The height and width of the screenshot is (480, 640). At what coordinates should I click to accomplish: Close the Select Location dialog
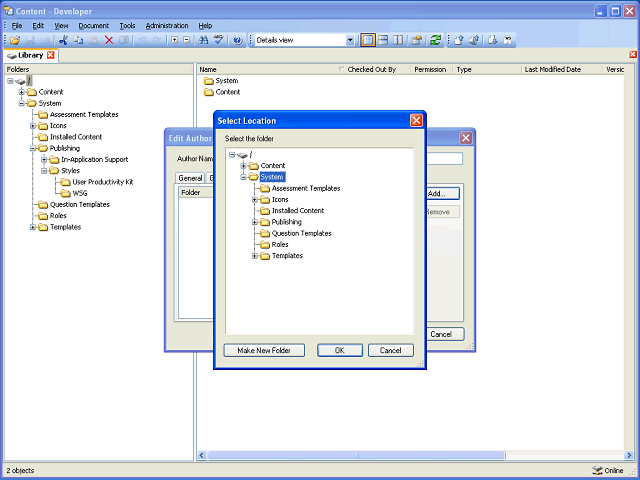(416, 120)
